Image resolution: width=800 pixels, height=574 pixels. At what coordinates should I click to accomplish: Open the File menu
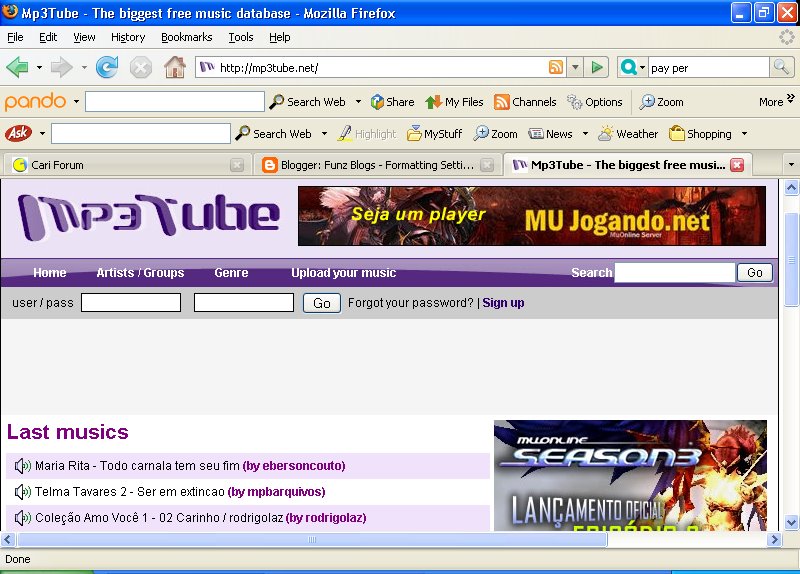[x=15, y=37]
